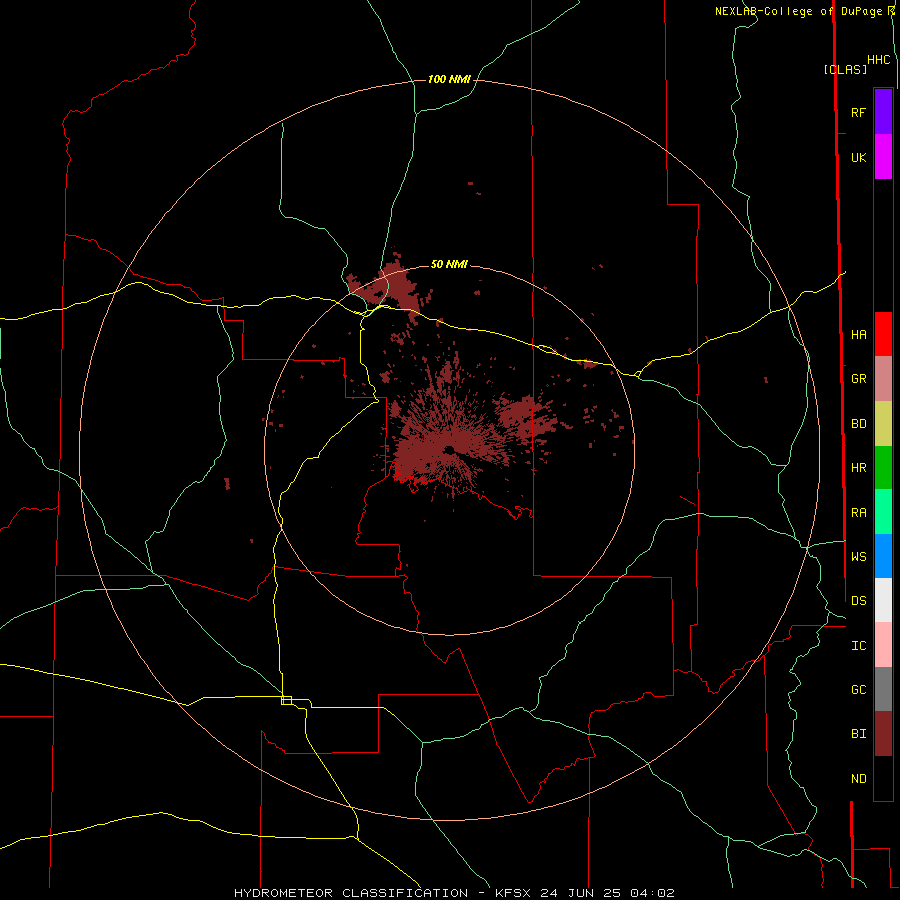
Task: Click the "IC" legend label
Action: (x=858, y=646)
